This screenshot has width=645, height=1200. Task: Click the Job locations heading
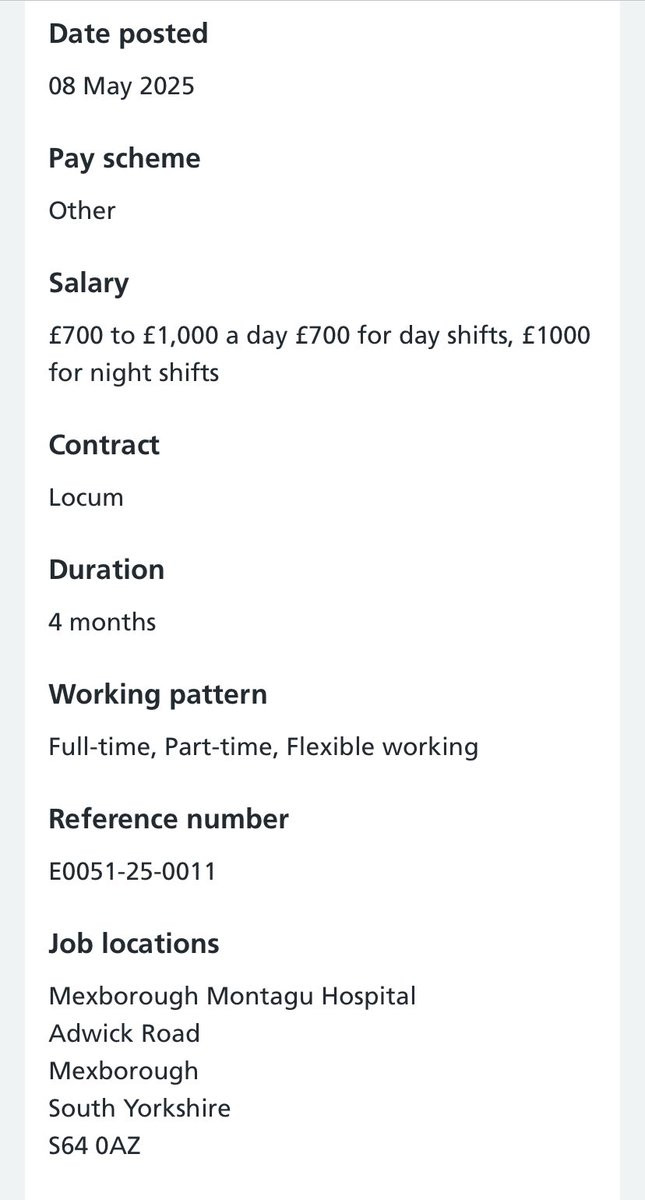(x=134, y=944)
